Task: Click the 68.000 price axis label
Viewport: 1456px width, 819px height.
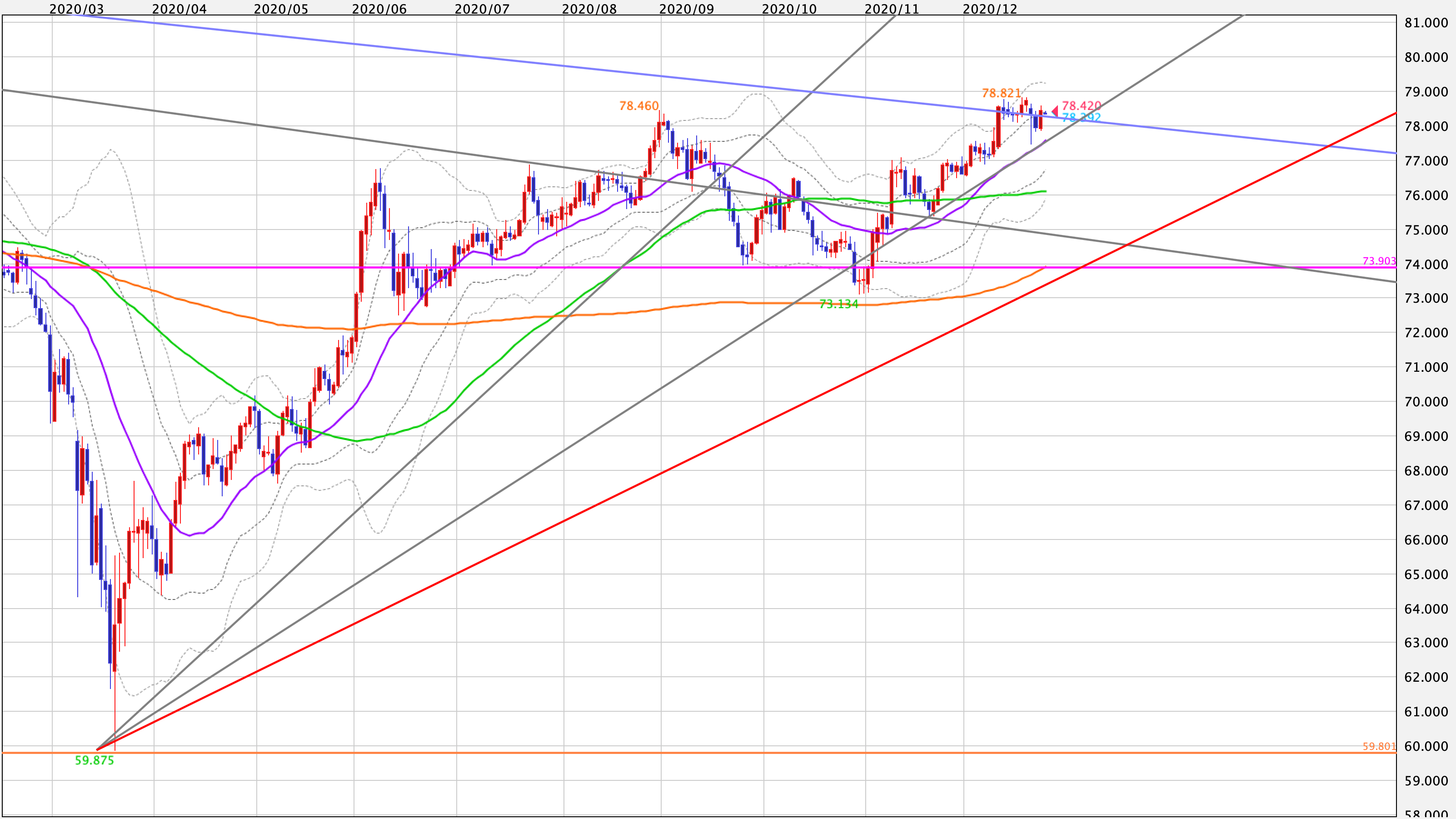Action: point(1426,471)
